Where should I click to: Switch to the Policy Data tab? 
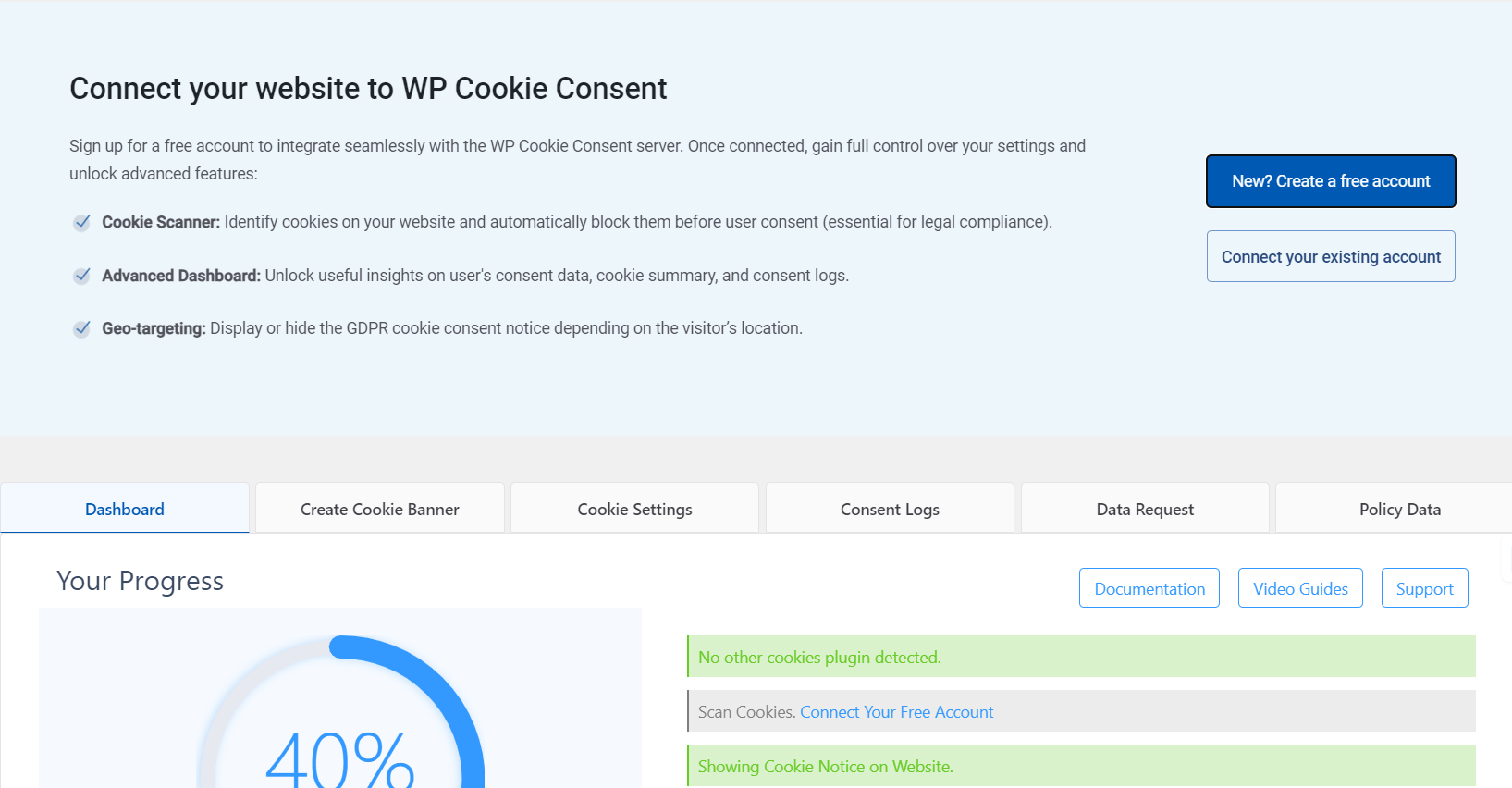(x=1399, y=509)
